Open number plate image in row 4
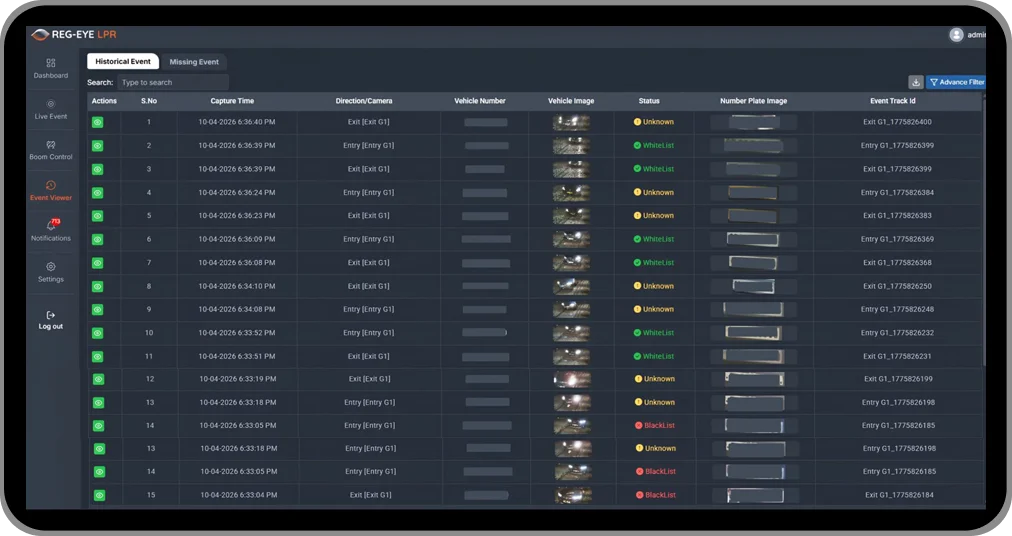Viewport: 1012px width, 536px height. coord(753,192)
